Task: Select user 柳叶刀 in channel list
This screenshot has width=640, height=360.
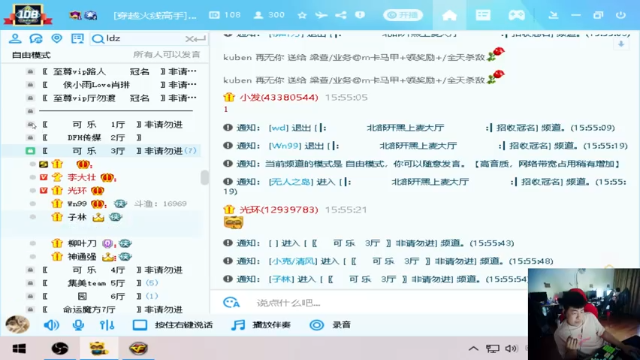Action: pos(82,243)
